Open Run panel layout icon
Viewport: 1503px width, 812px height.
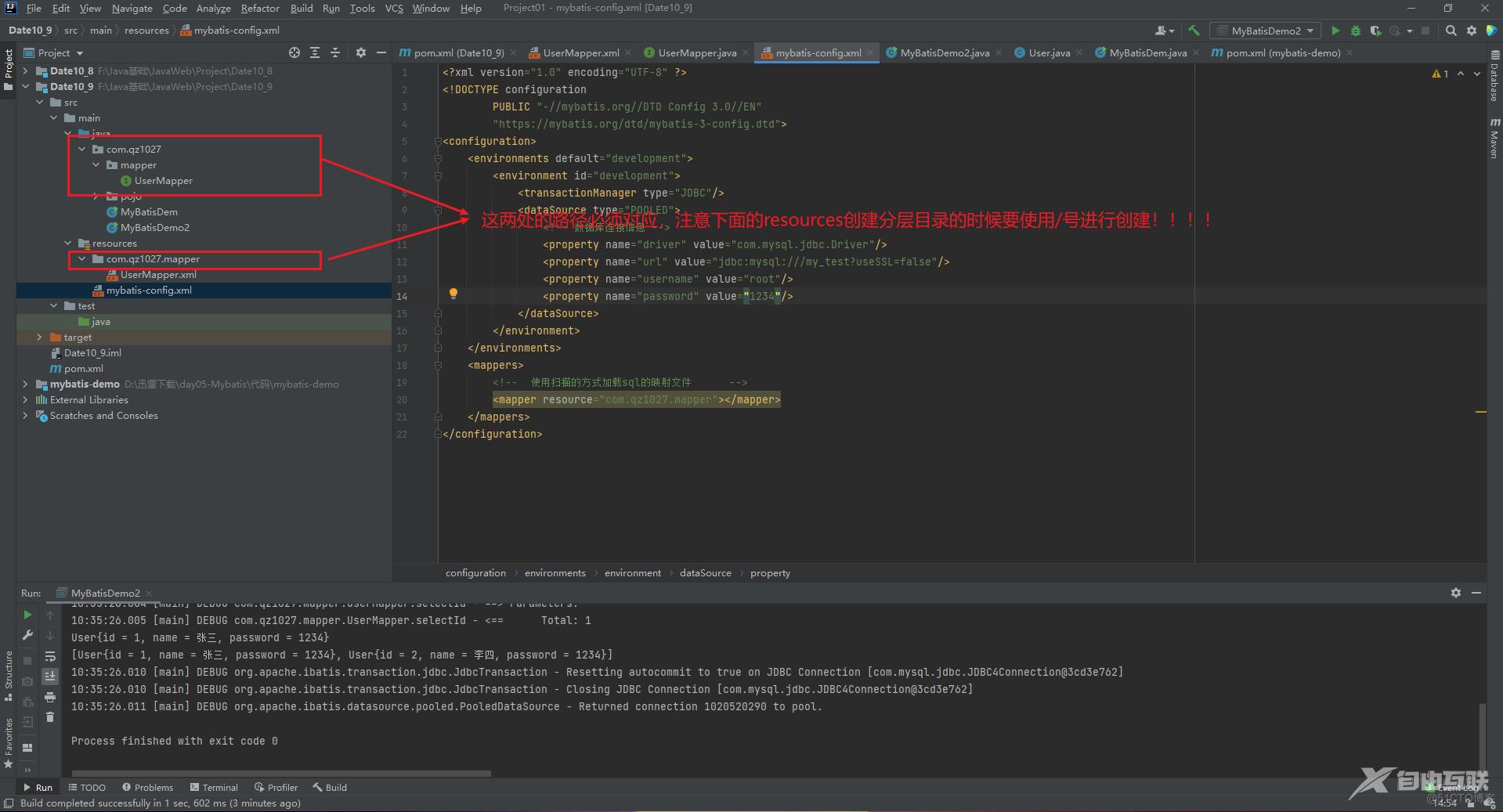(27, 747)
